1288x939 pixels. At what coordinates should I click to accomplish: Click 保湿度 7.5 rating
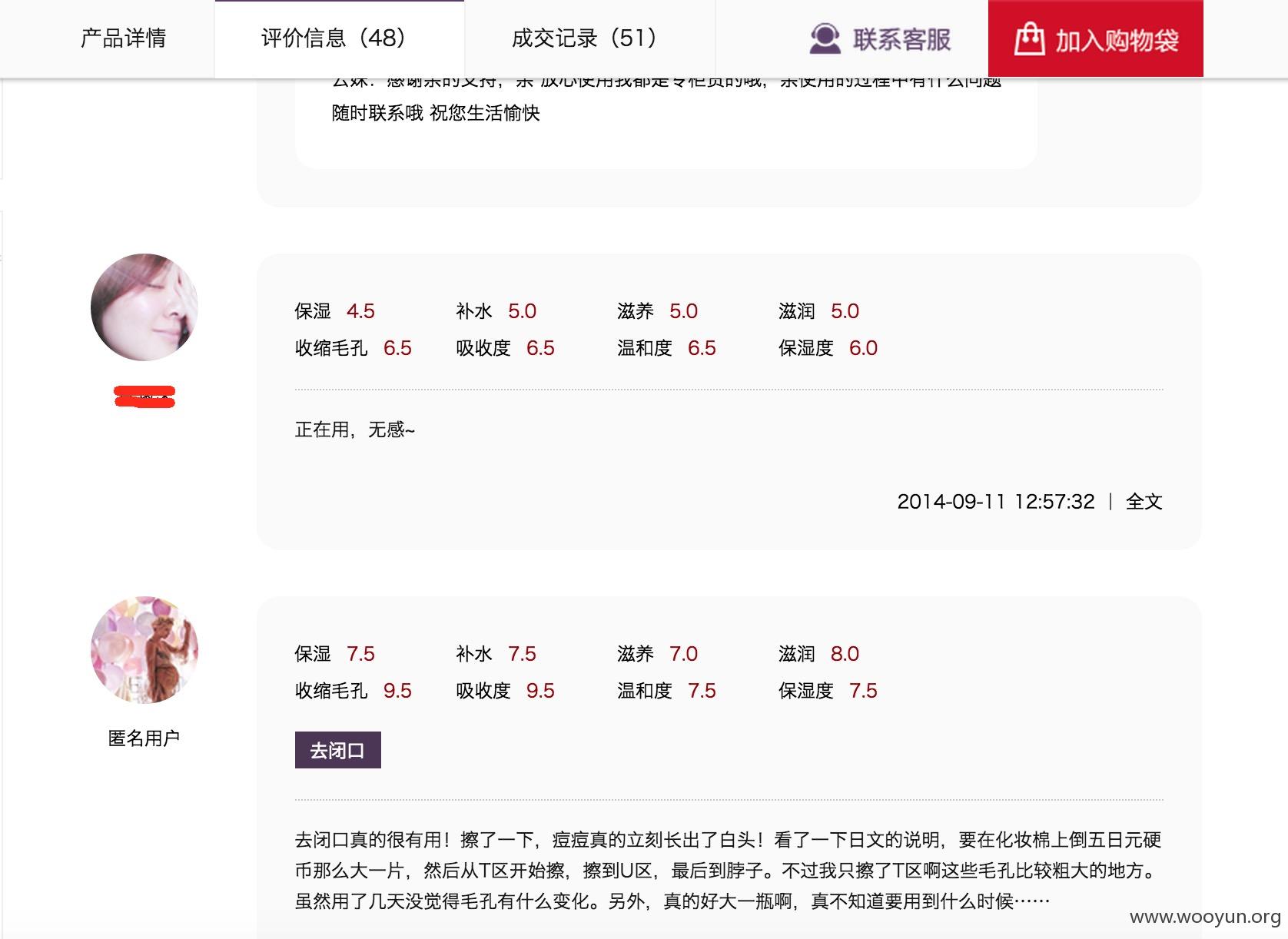828,691
